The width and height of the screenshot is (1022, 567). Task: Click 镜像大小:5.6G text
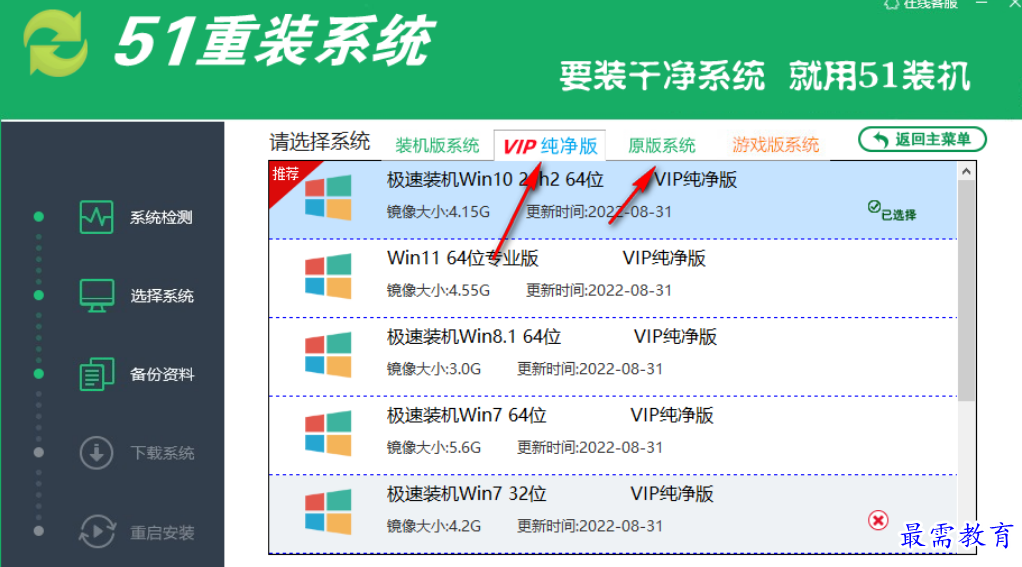pyautogui.click(x=433, y=447)
